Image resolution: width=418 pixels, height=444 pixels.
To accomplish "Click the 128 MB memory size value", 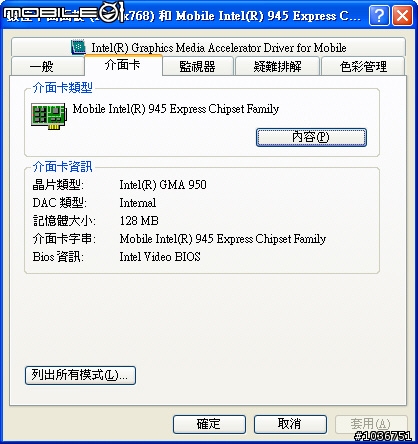I will coord(139,221).
